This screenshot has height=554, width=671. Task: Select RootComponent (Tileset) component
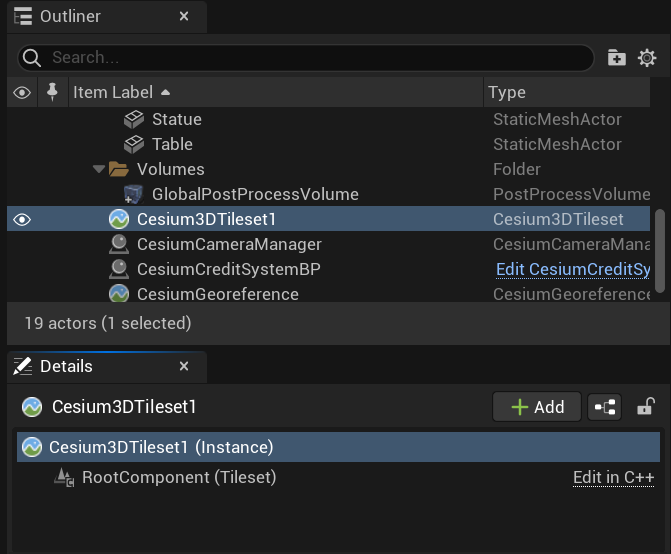(179, 477)
